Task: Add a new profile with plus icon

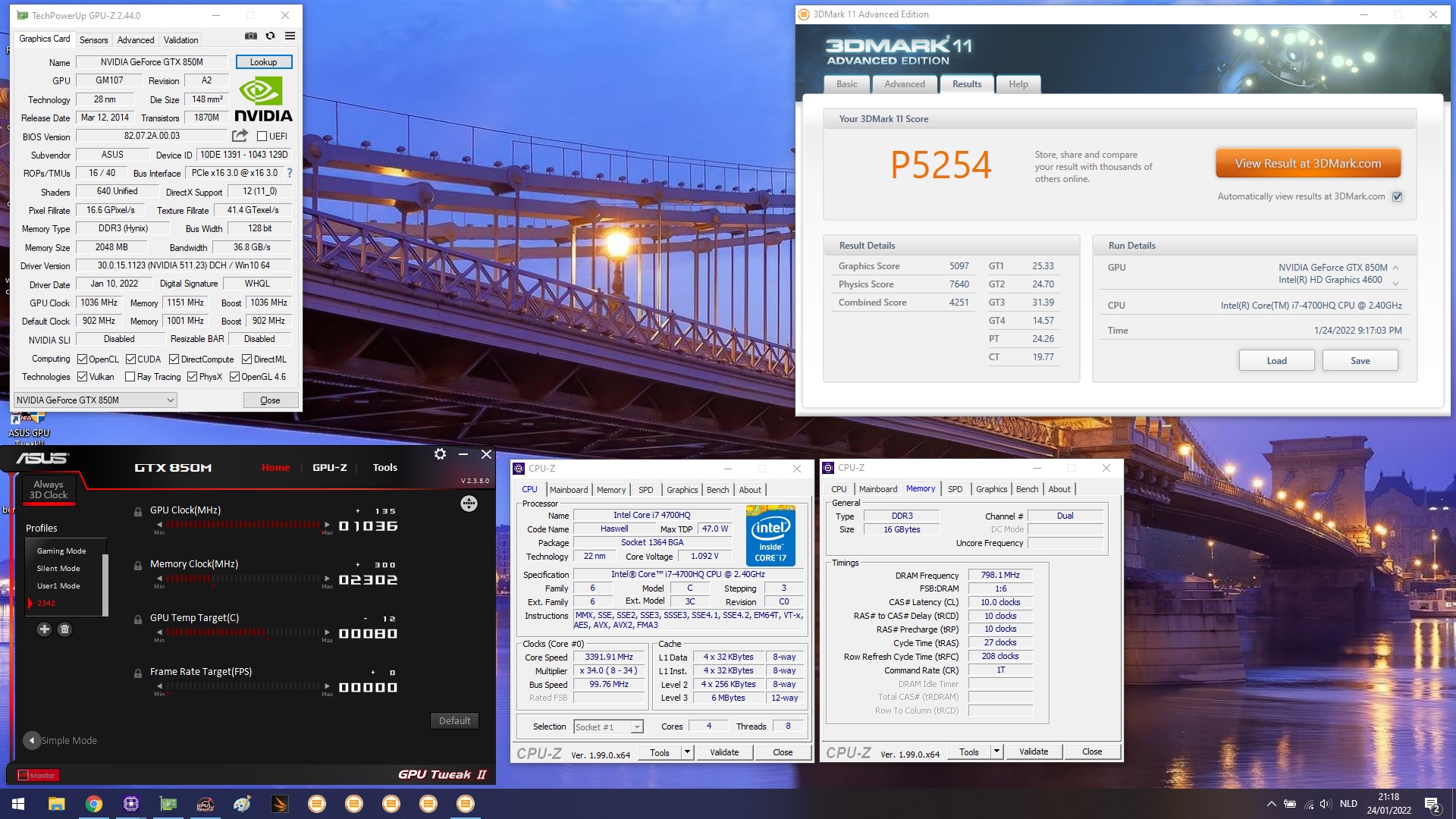Action: (44, 629)
